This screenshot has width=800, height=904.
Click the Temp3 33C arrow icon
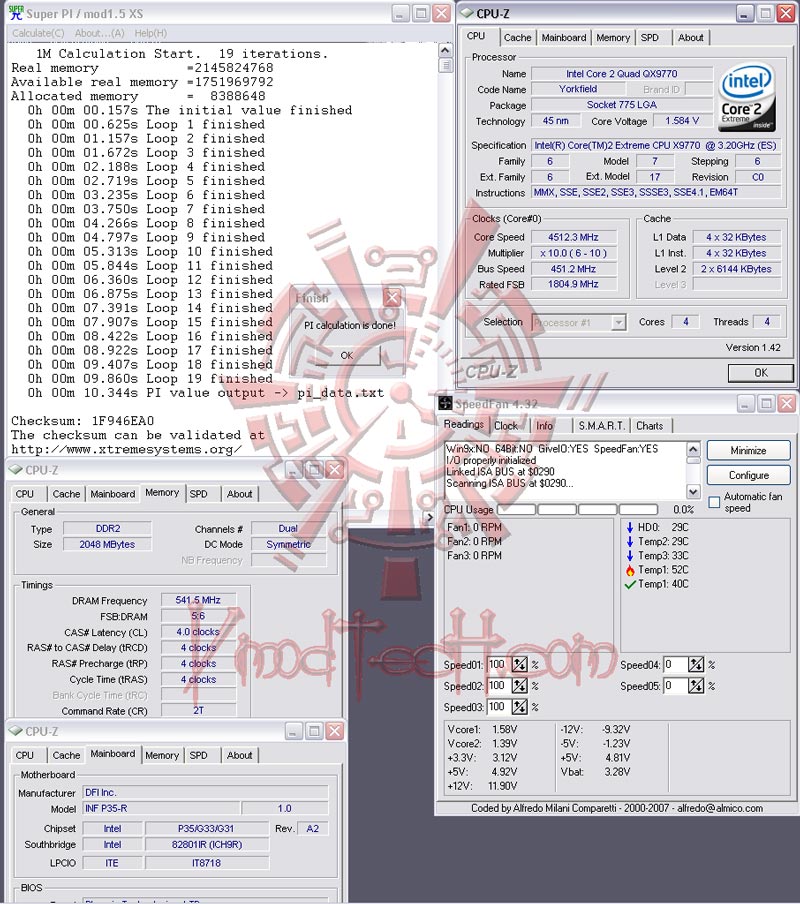click(x=630, y=555)
